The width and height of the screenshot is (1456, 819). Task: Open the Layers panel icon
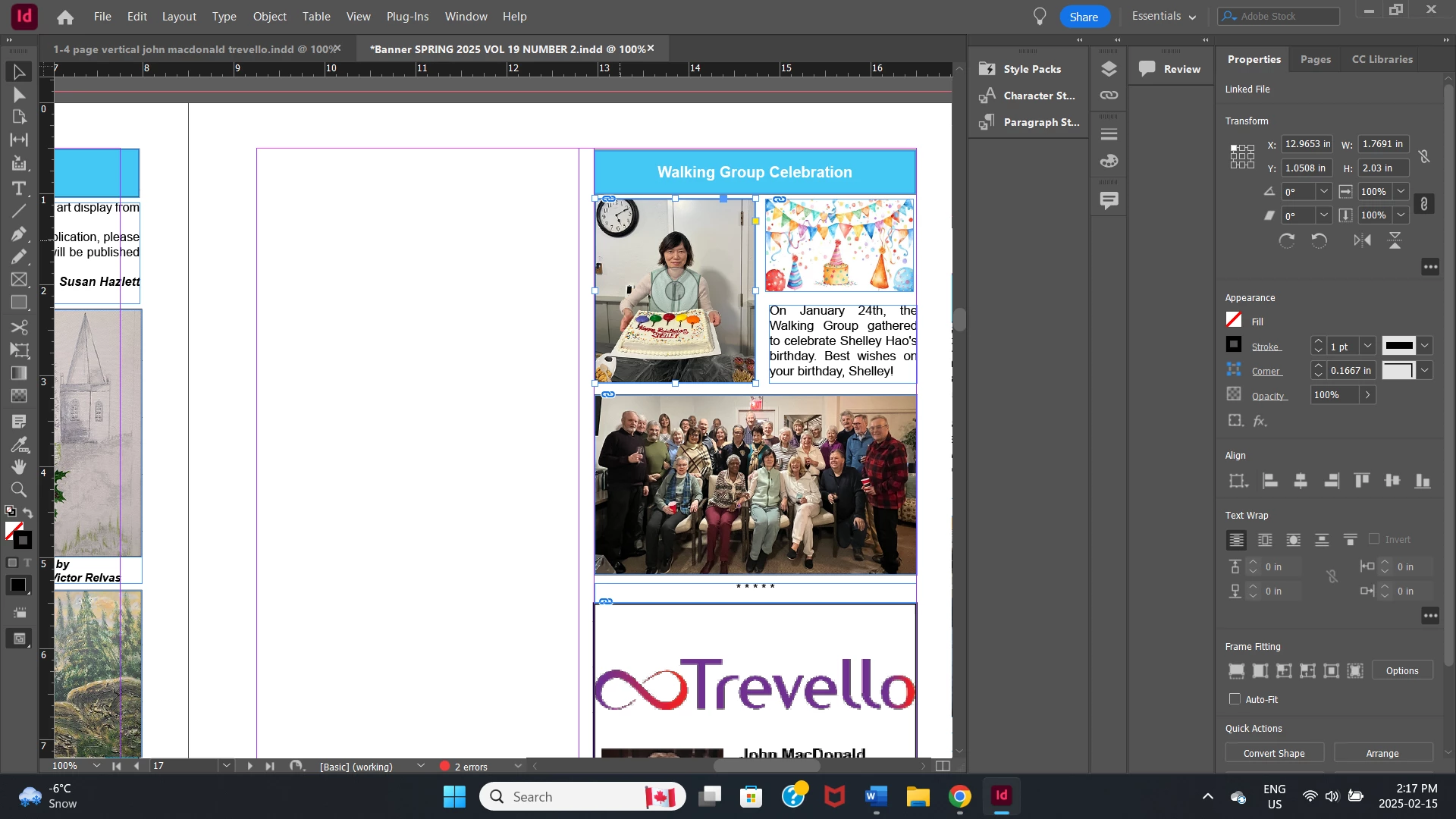[x=1109, y=69]
